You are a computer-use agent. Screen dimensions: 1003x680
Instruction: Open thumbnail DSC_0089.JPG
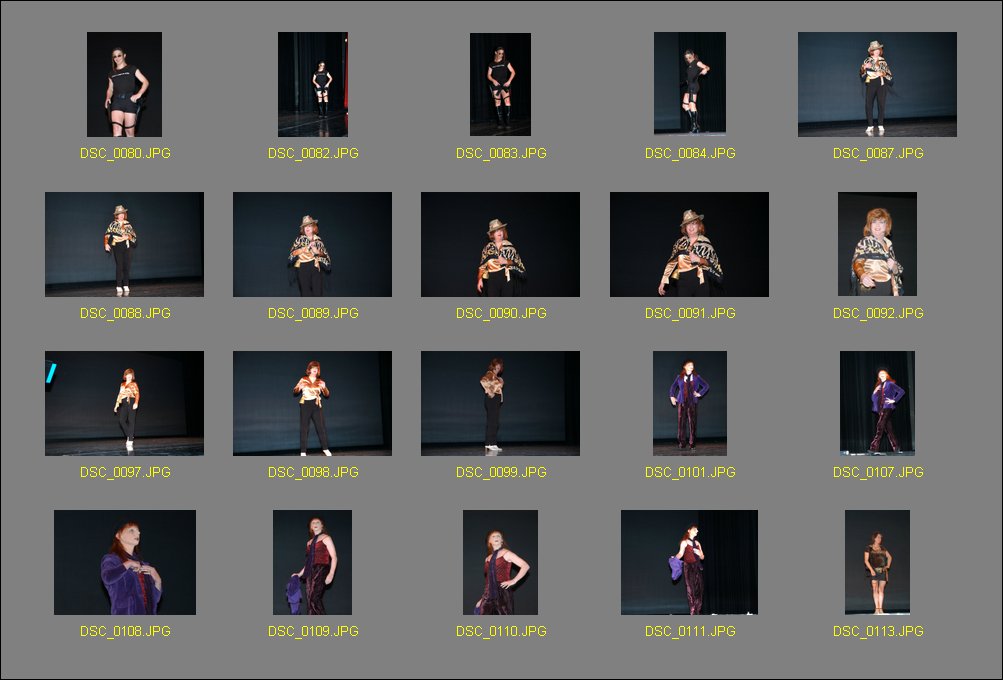pyautogui.click(x=312, y=244)
